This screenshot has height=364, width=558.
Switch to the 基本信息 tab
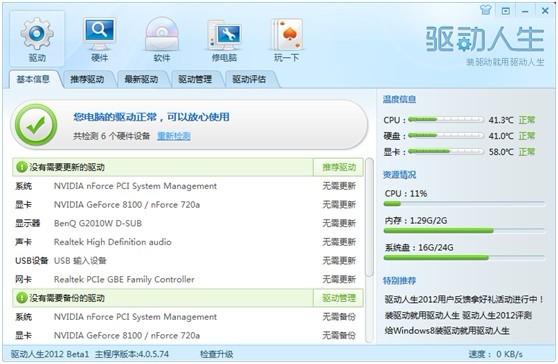tap(33, 79)
